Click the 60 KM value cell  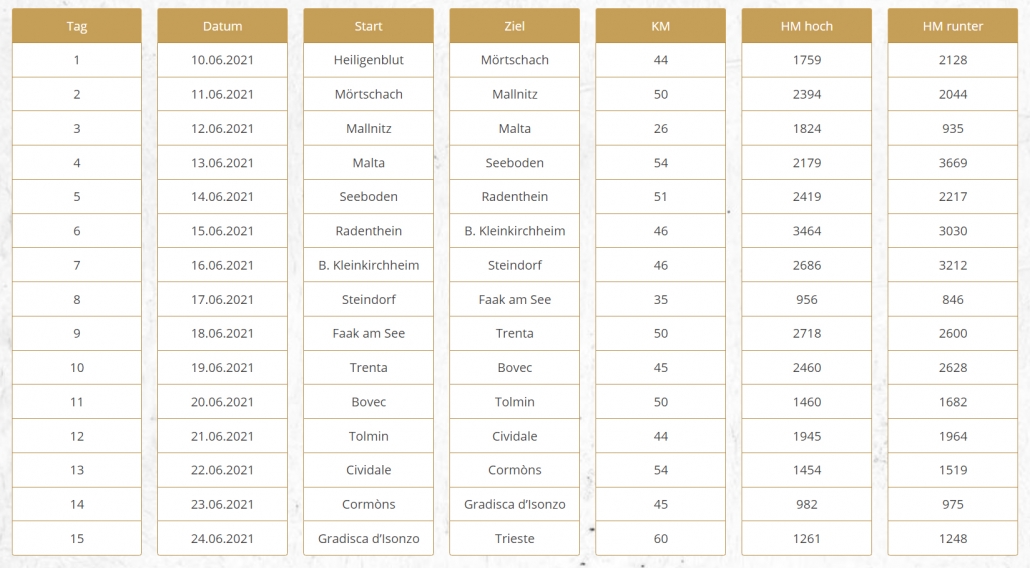(x=661, y=538)
